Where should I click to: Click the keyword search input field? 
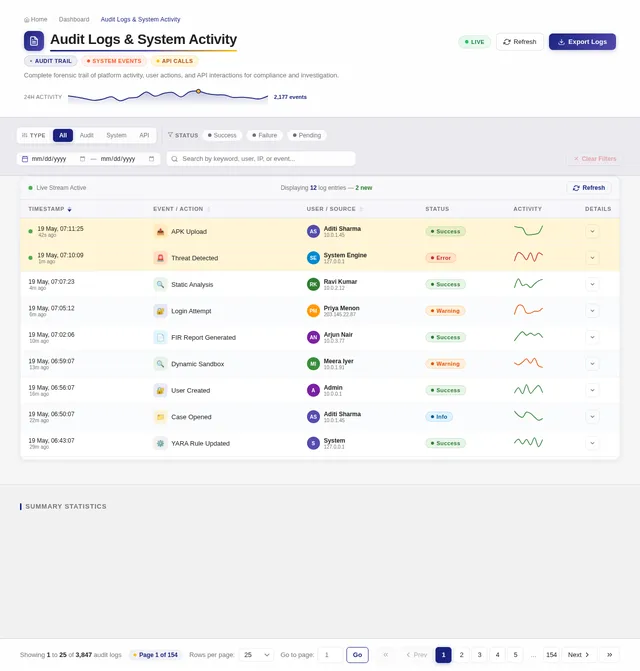point(261,159)
